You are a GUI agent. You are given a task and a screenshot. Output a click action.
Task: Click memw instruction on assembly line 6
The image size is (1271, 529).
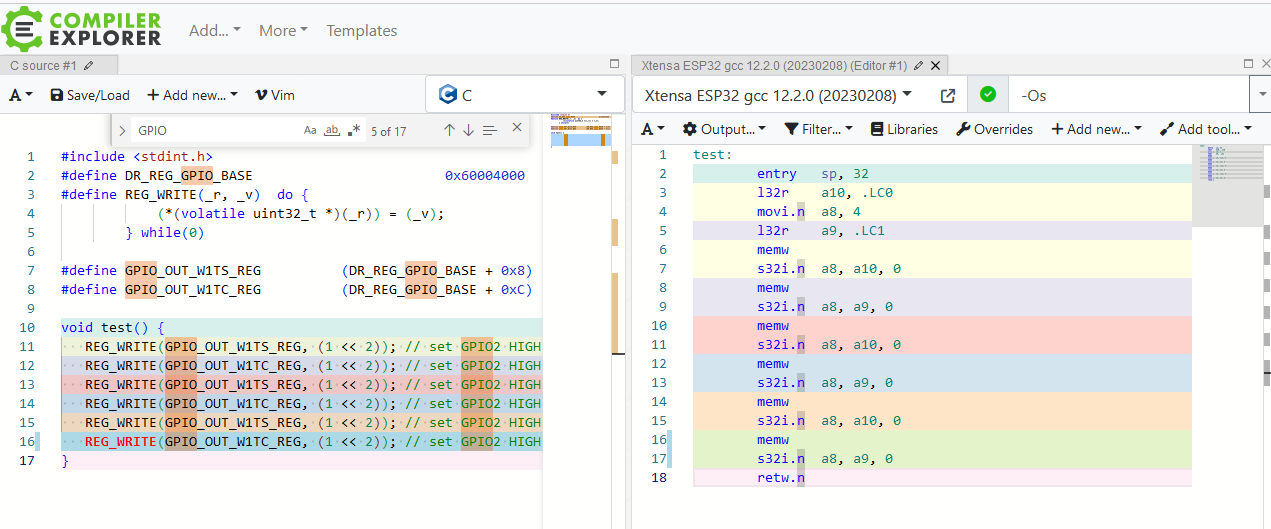point(773,251)
